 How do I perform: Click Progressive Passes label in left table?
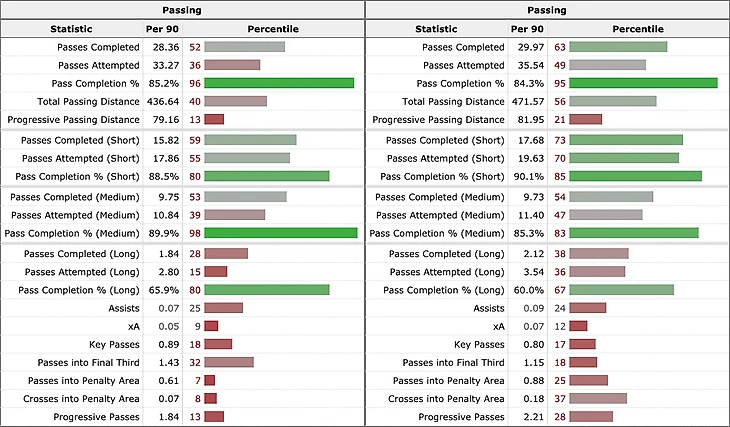(95, 416)
